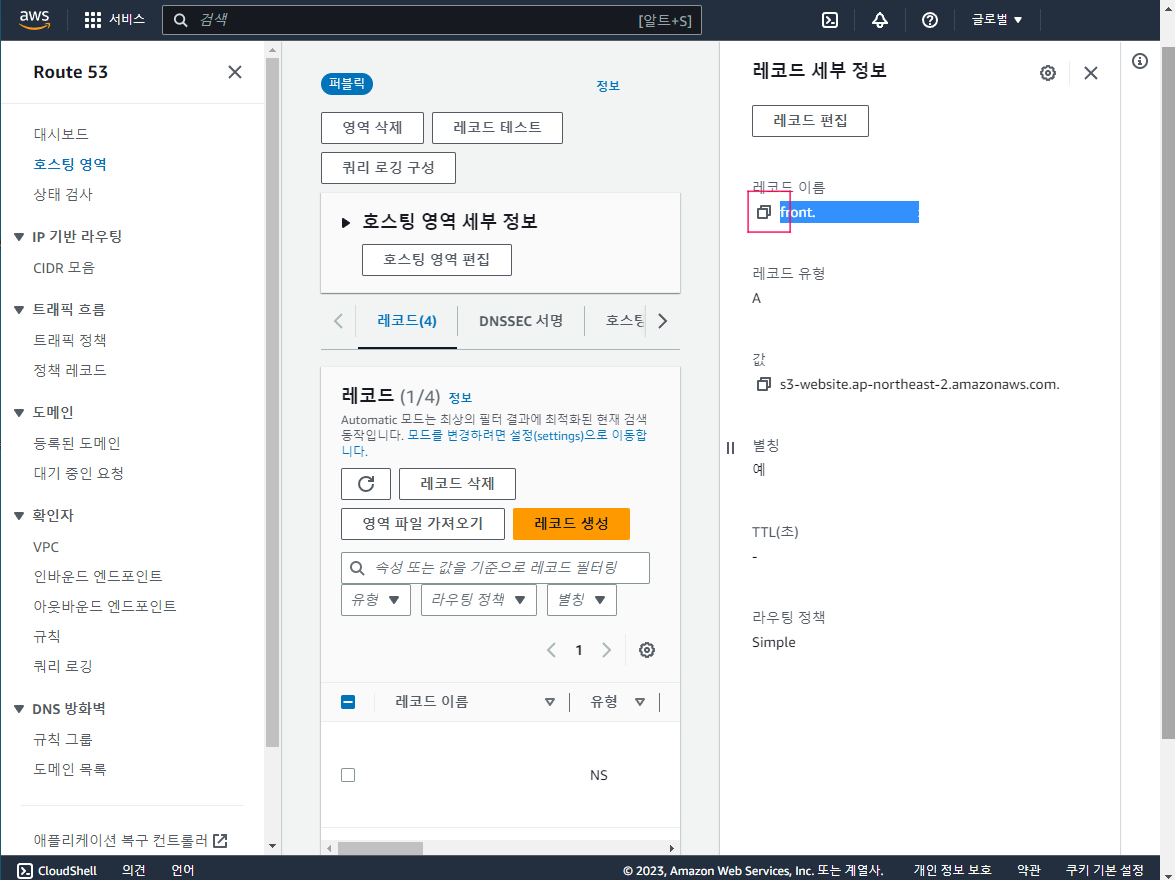Open record table preferences gear
This screenshot has width=1175, height=880.
[647, 650]
